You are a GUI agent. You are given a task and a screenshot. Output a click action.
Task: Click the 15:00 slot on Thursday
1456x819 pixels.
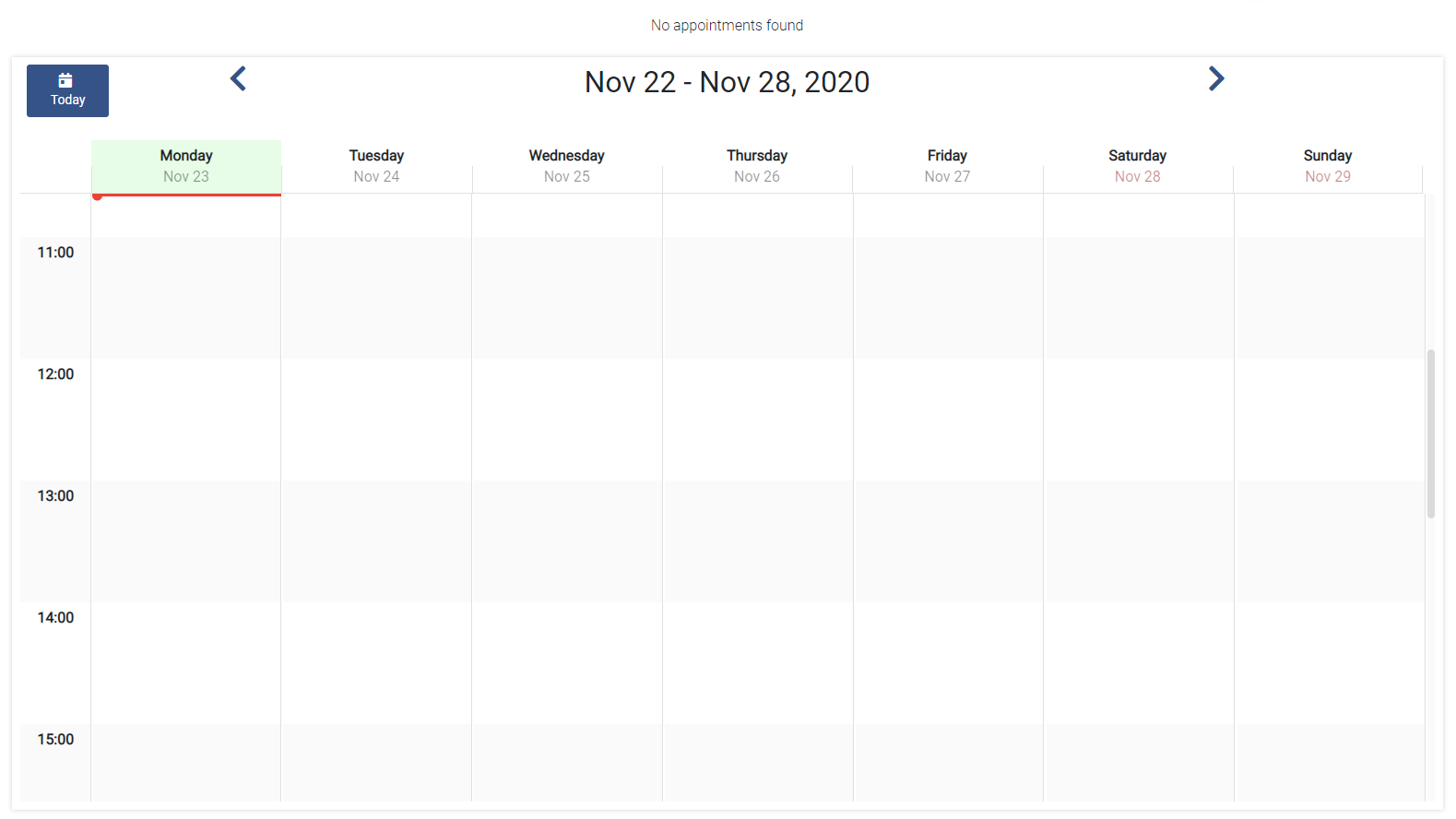(x=757, y=763)
